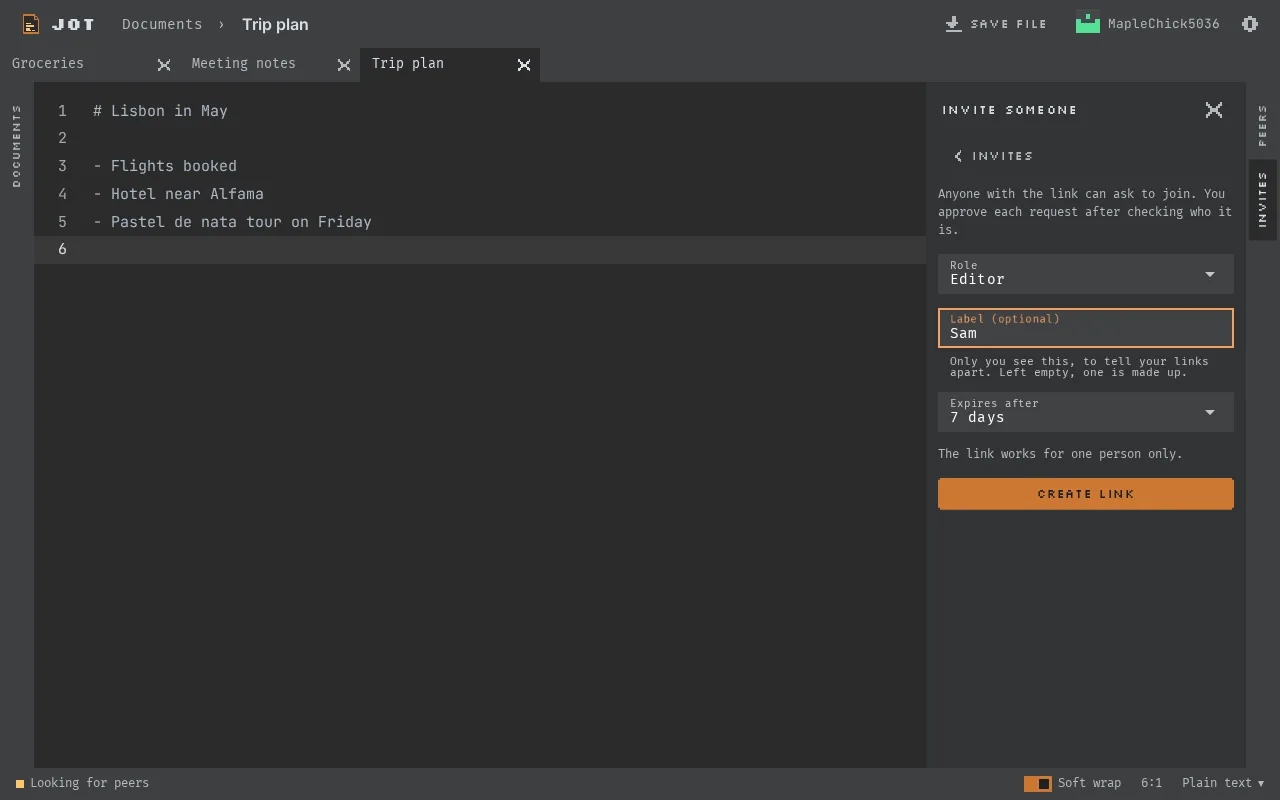Click the empty line 6 in editor
1280x800 pixels.
(x=480, y=250)
